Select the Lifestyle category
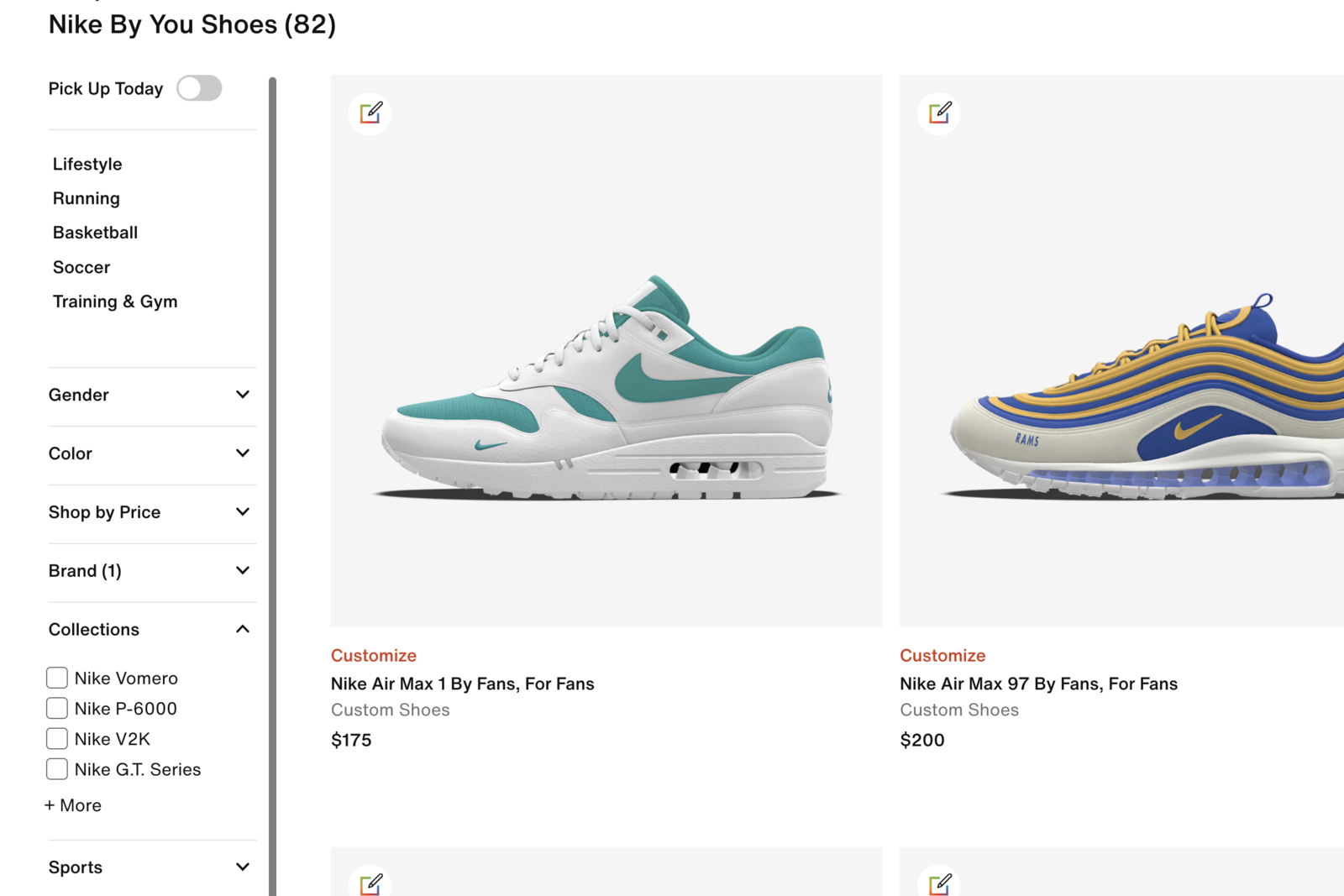The height and width of the screenshot is (896, 1344). [x=87, y=164]
